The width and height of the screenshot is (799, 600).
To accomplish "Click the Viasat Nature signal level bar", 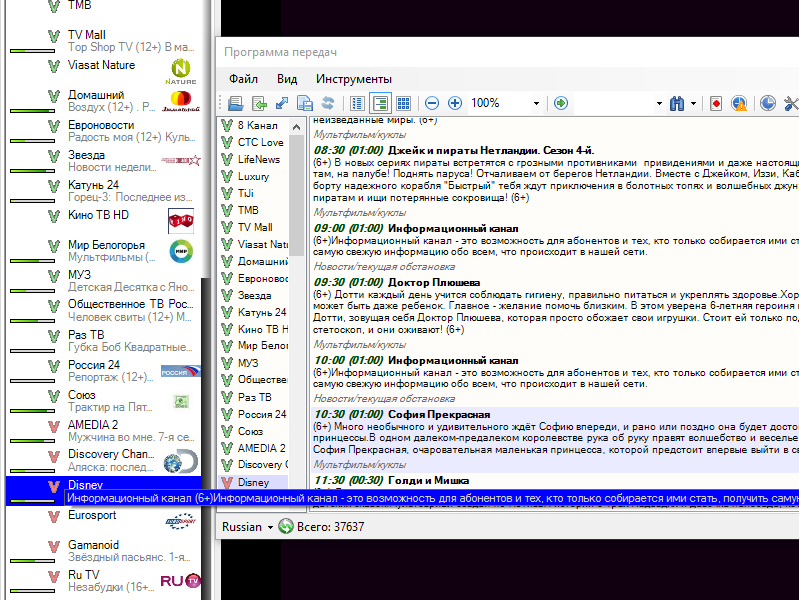I will 36,76.
